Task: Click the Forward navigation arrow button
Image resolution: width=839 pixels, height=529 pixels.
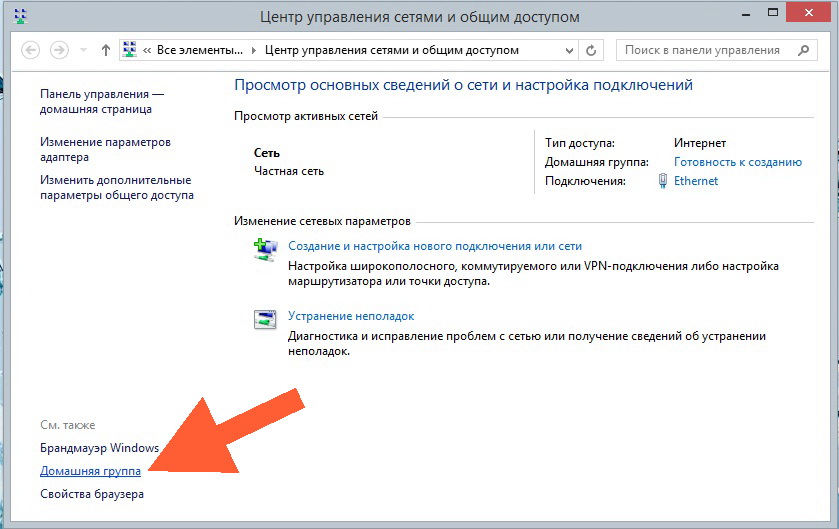Action: click(60, 50)
